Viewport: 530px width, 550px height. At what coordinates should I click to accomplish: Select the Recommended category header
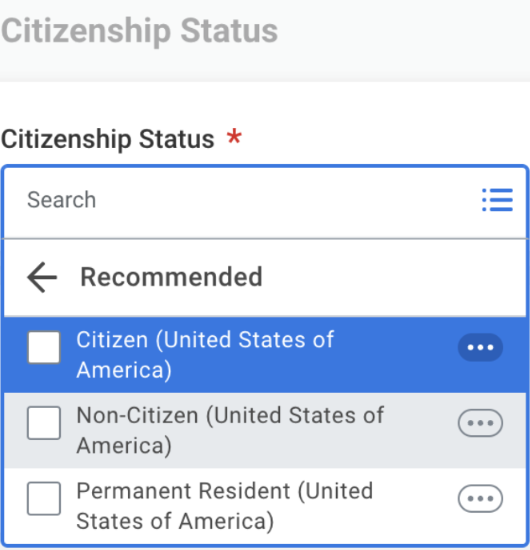click(265, 278)
